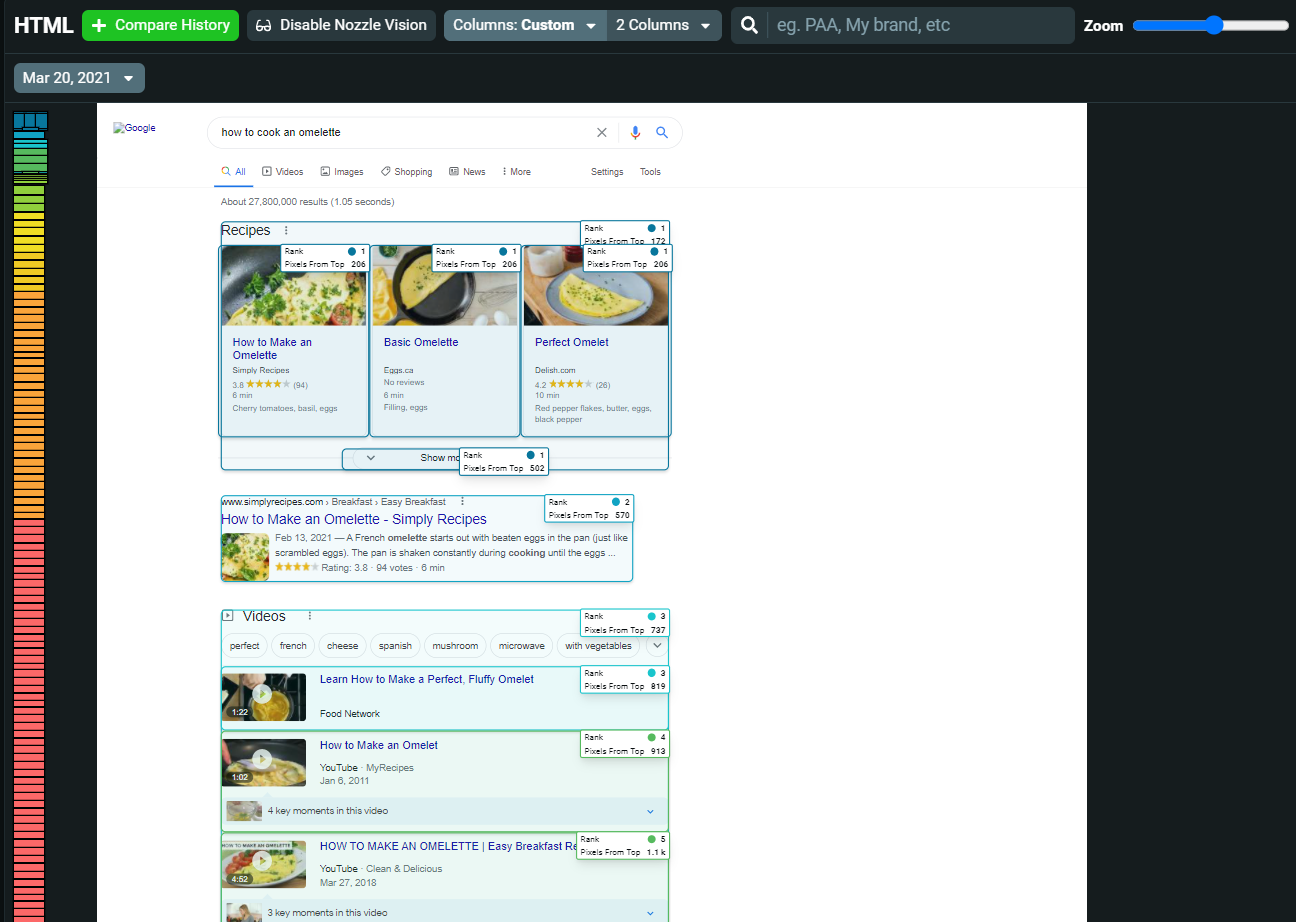Image resolution: width=1296 pixels, height=922 pixels.
Task: Click three-dot menu beside simplyrecipes.com breadcrumb
Action: (462, 502)
